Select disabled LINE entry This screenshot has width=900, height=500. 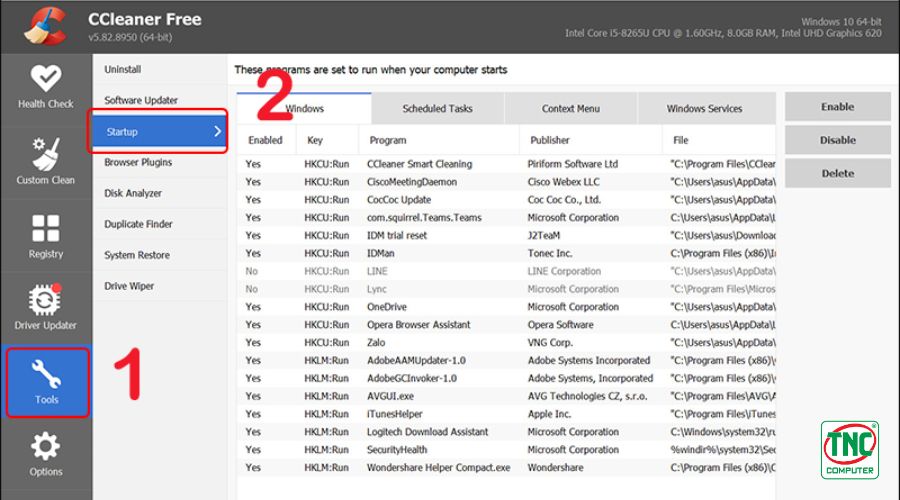[506, 271]
